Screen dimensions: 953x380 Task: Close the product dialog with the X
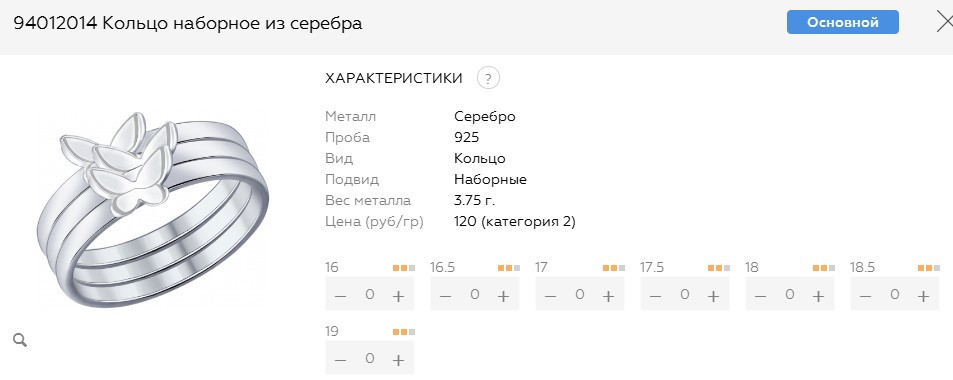click(944, 22)
